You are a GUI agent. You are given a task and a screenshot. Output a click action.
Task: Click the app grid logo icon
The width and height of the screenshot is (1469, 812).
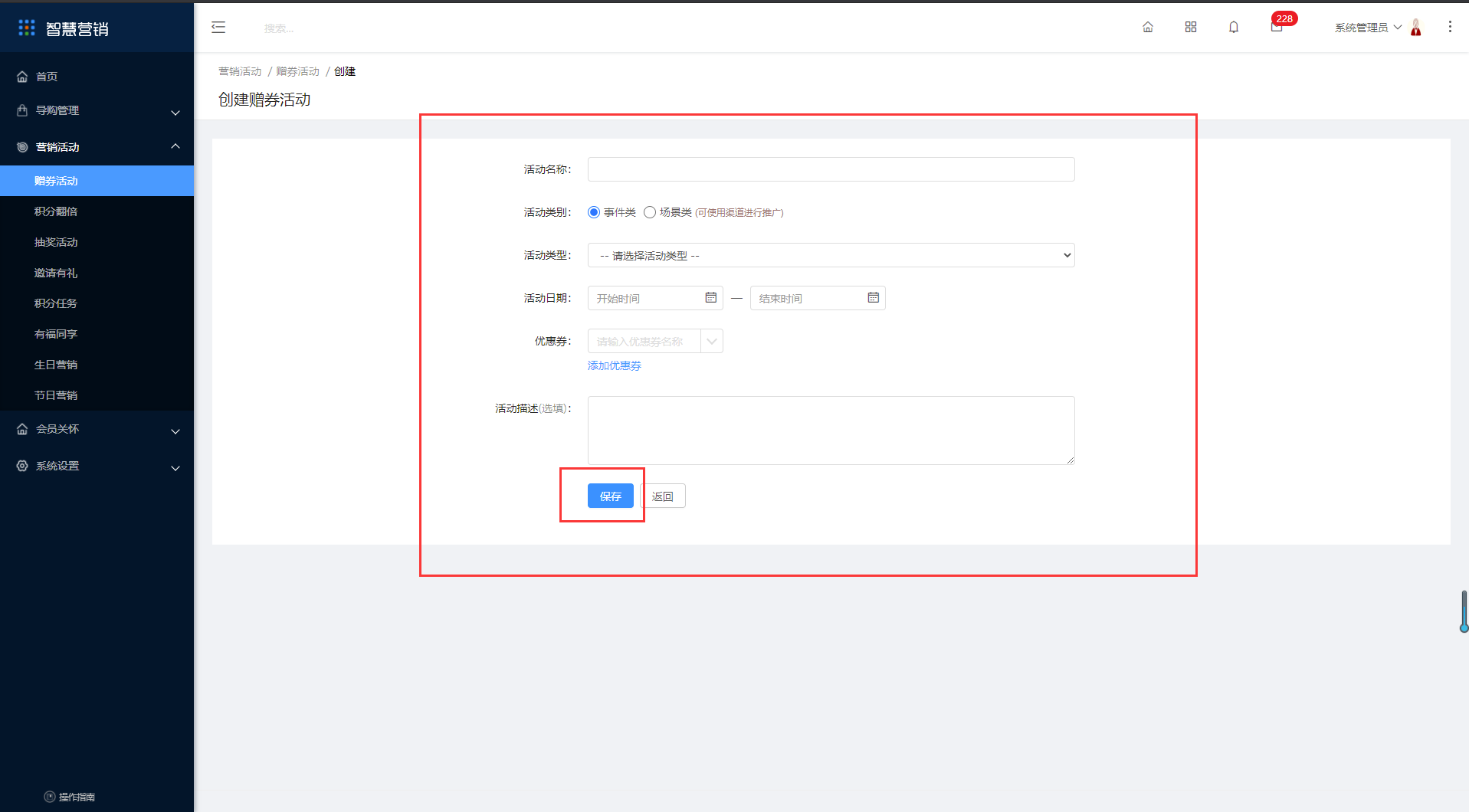tap(27, 28)
